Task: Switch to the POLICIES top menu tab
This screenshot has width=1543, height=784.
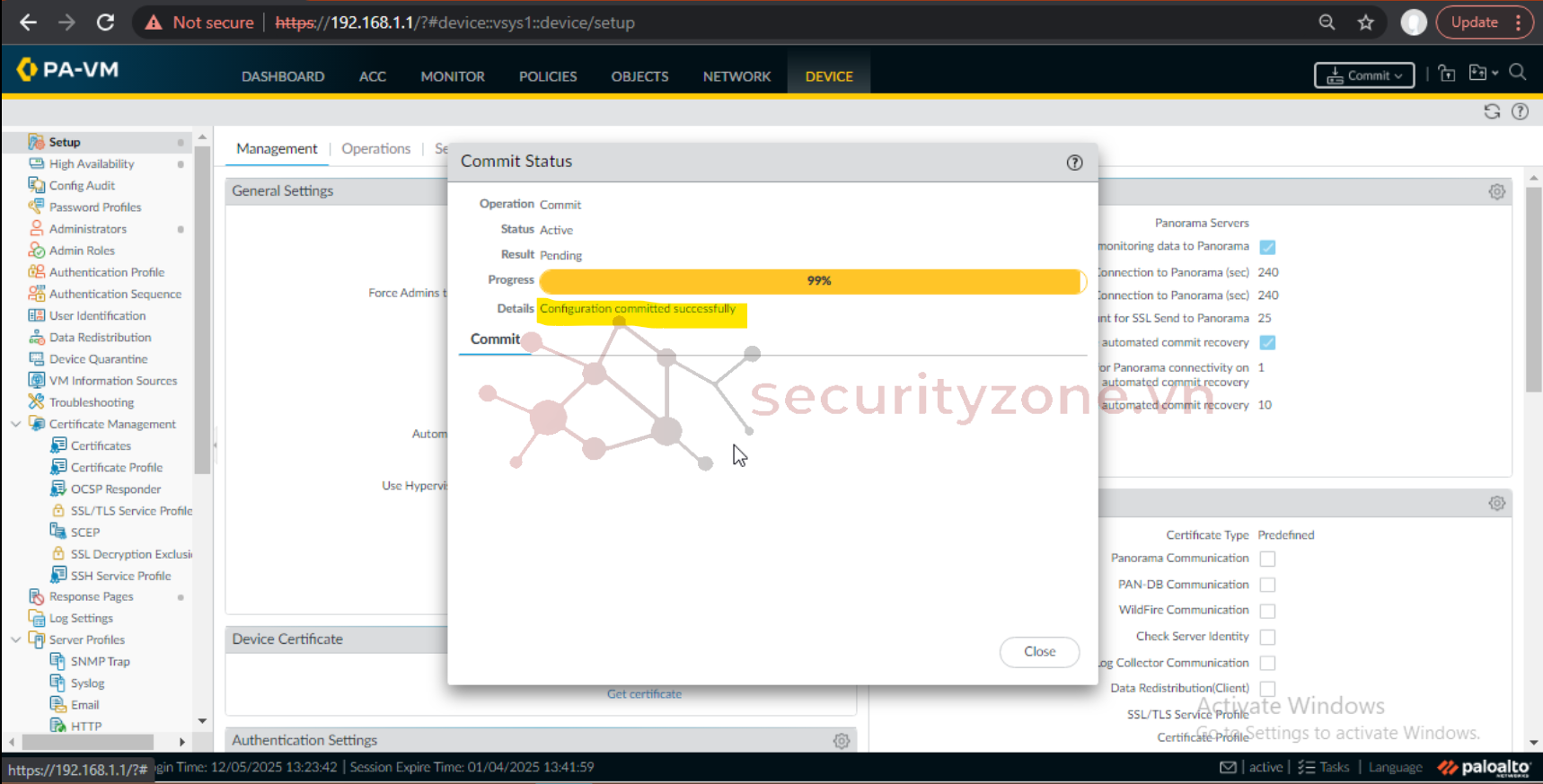Action: click(547, 76)
